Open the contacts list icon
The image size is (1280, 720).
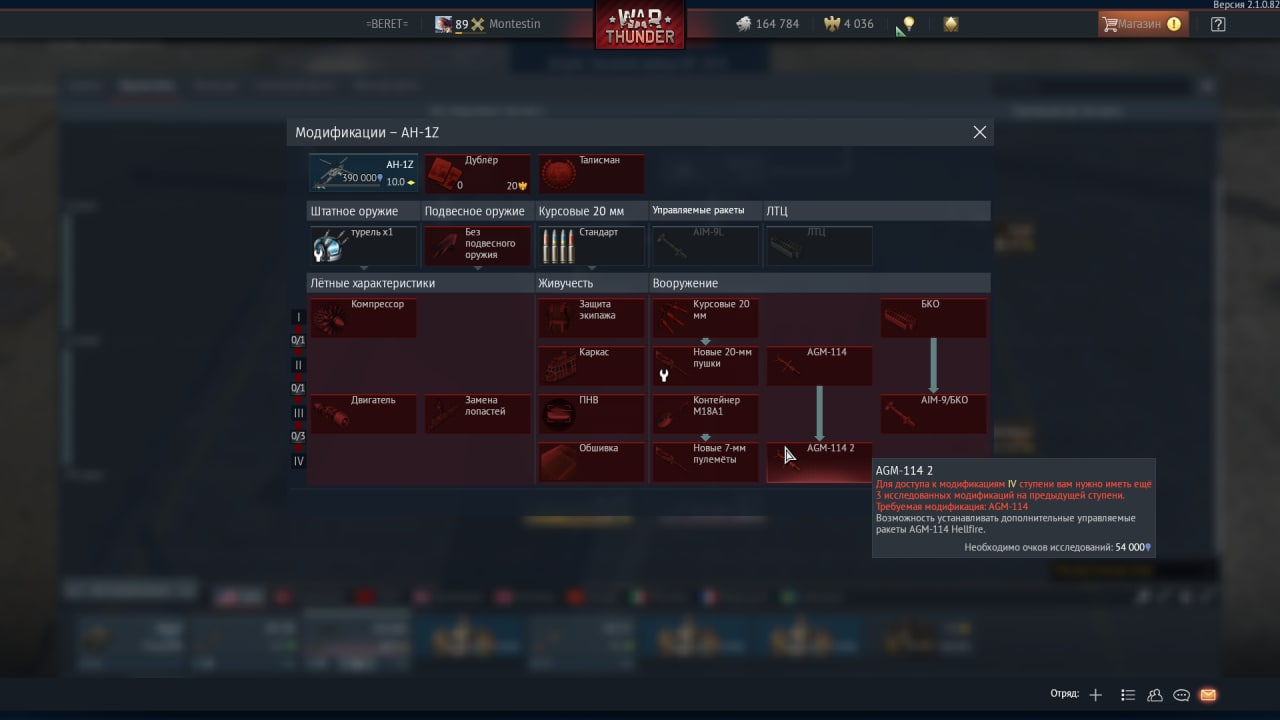(1128, 695)
